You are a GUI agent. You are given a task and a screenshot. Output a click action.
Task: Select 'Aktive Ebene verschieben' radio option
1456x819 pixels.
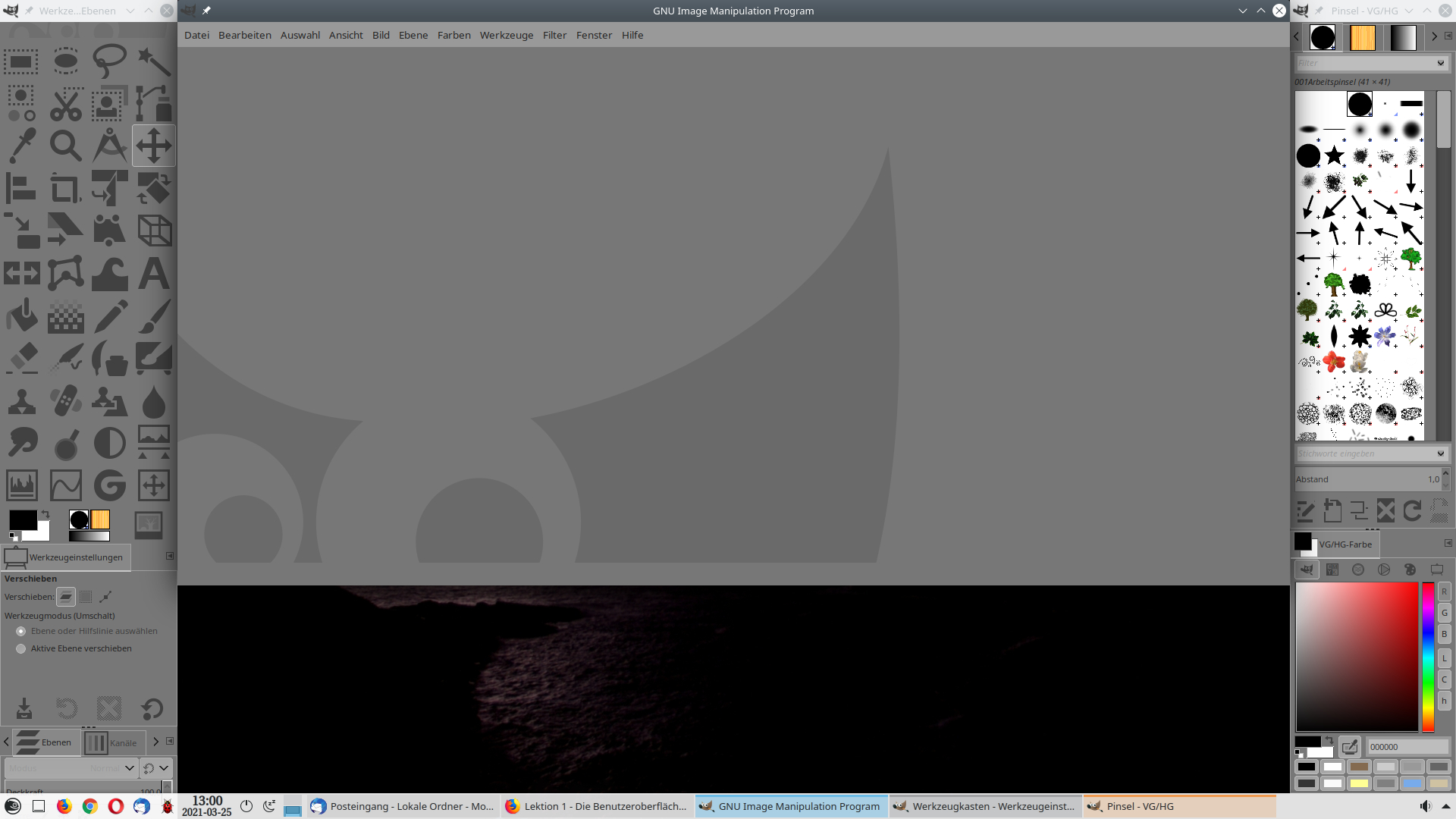point(21,648)
